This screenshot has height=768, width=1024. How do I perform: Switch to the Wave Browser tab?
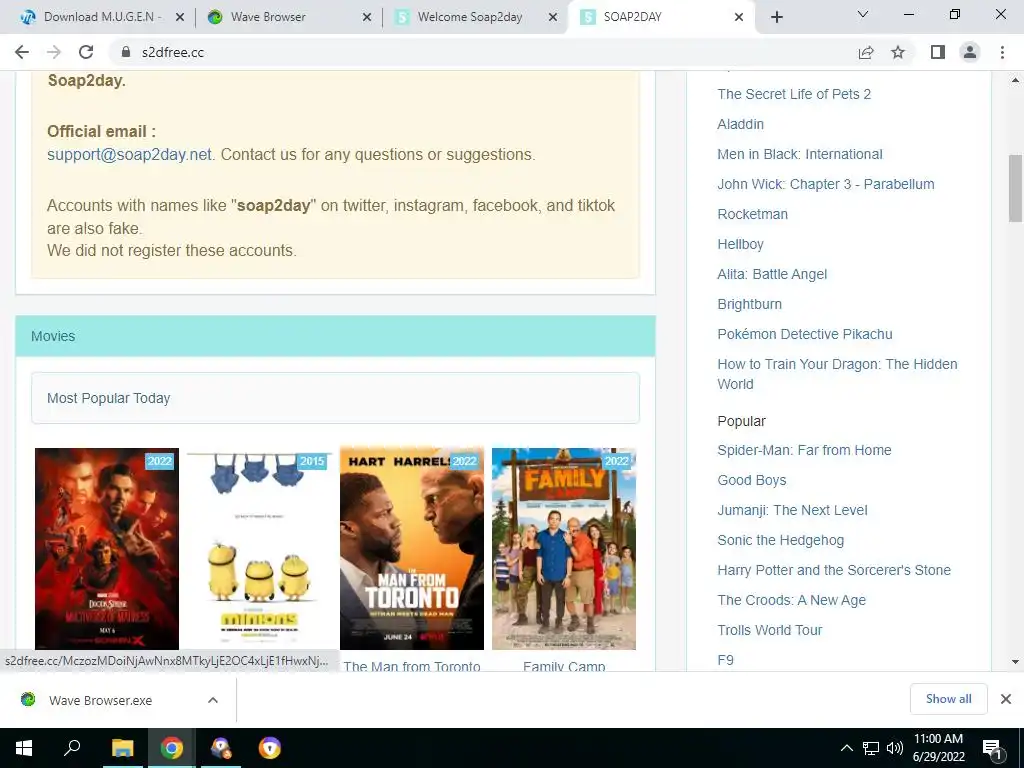(x=287, y=17)
